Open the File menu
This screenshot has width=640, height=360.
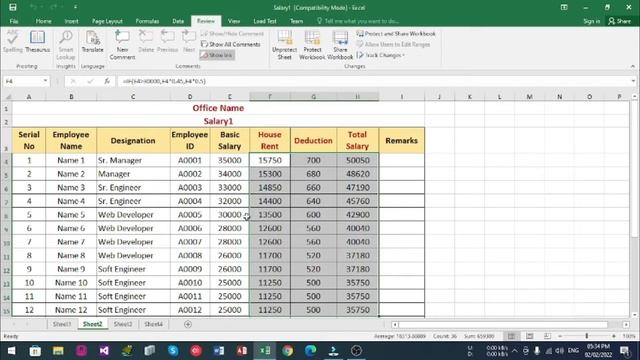tap(14, 21)
